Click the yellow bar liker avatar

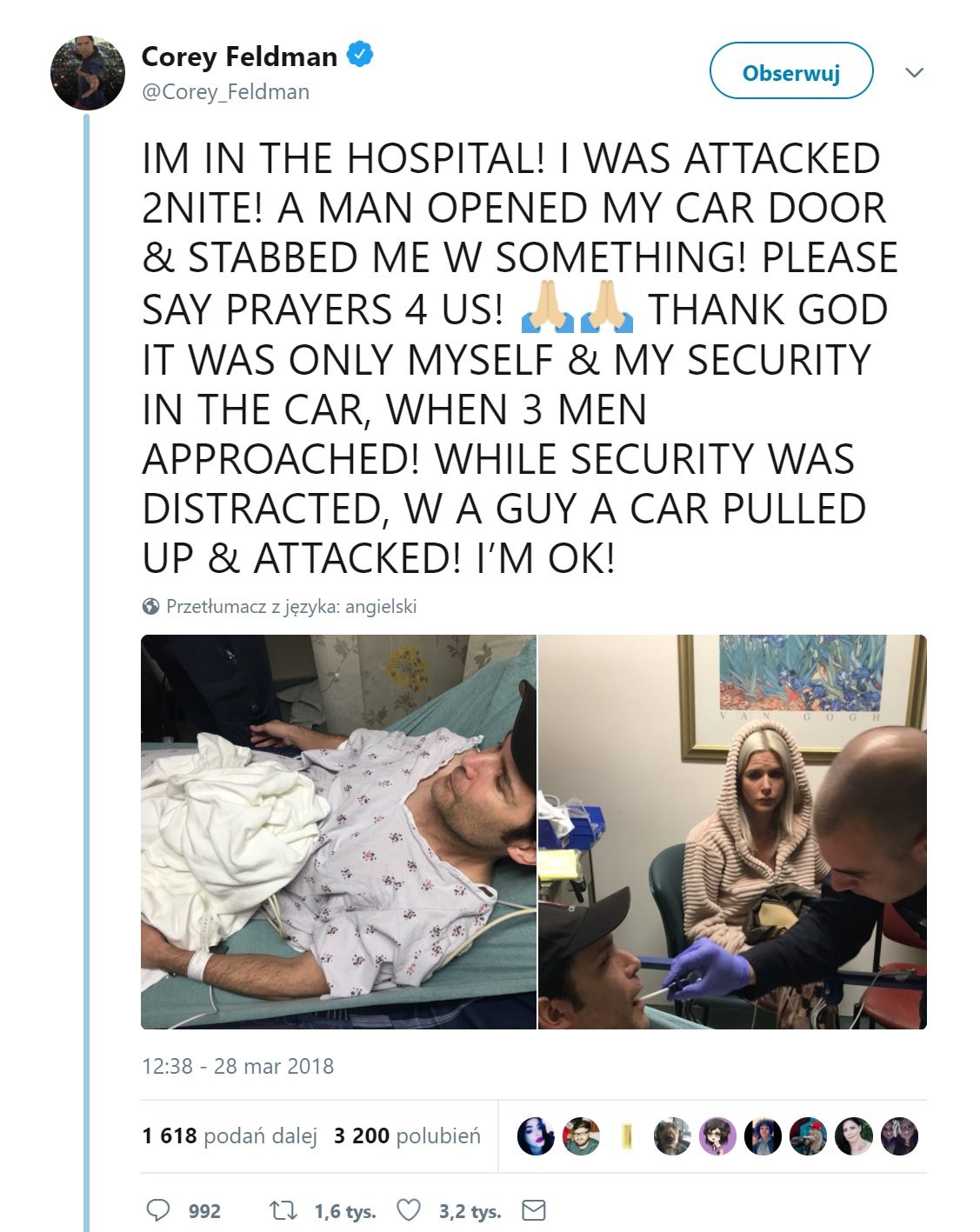[626, 1136]
